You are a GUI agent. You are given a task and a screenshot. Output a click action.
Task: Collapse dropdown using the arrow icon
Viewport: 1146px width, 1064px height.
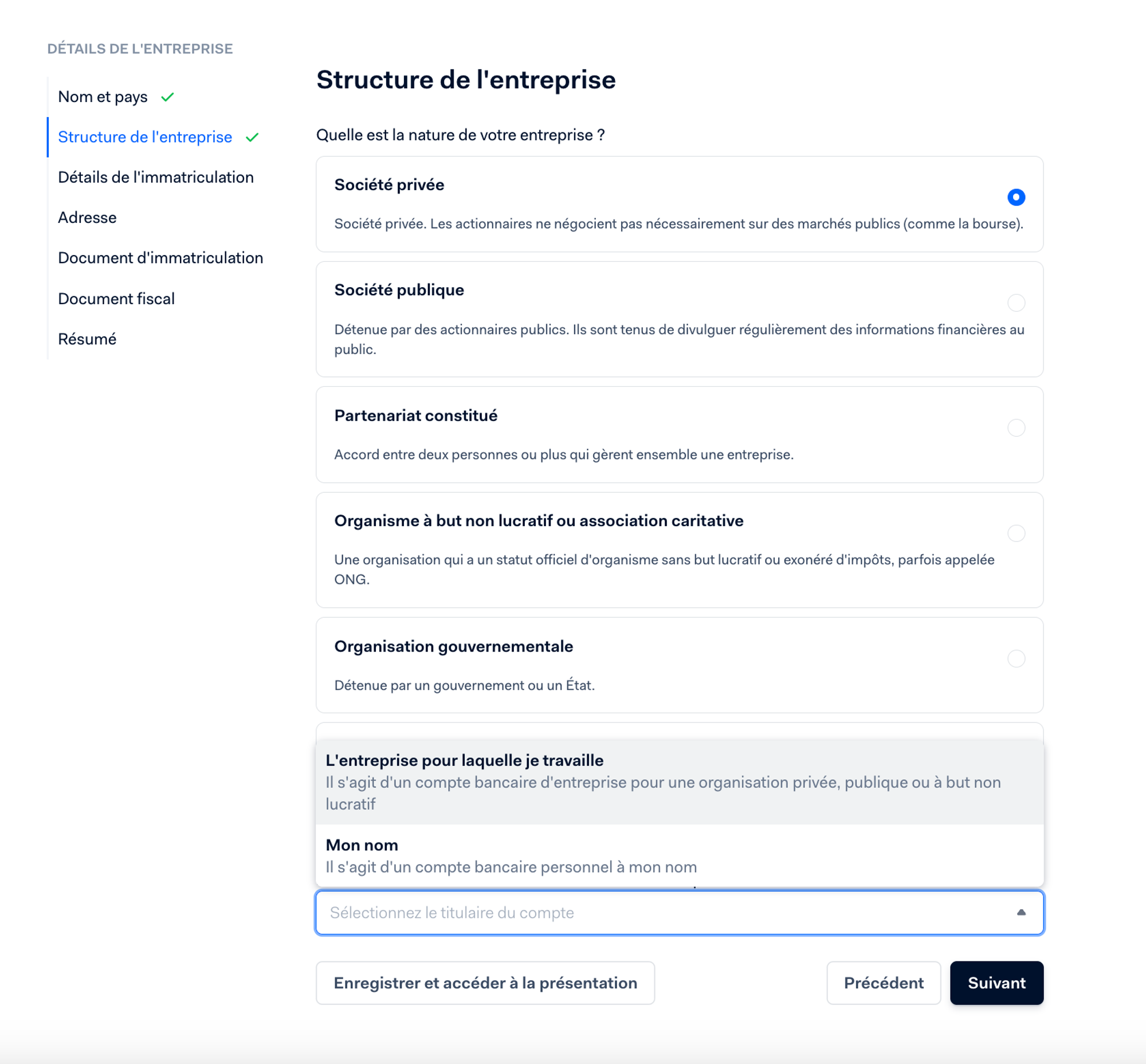click(x=1021, y=913)
